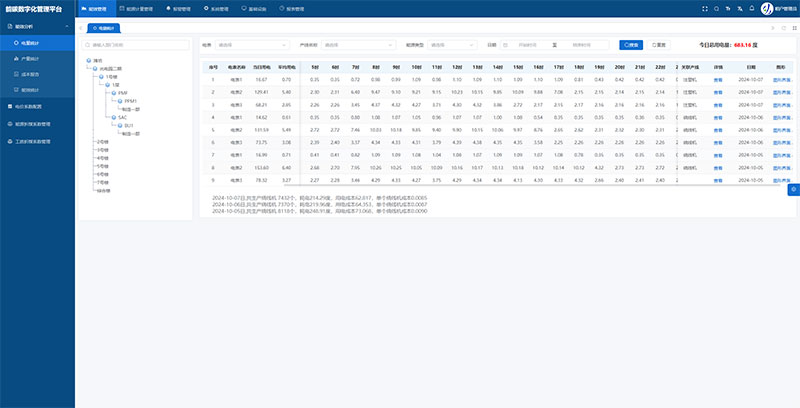
Task: Click the 重置 reset button
Action: [x=657, y=45]
